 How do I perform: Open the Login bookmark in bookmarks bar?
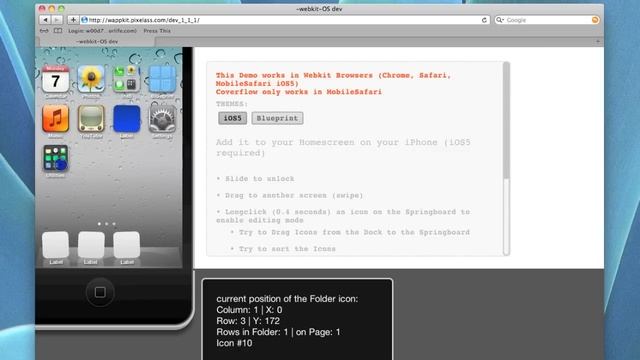click(102, 31)
